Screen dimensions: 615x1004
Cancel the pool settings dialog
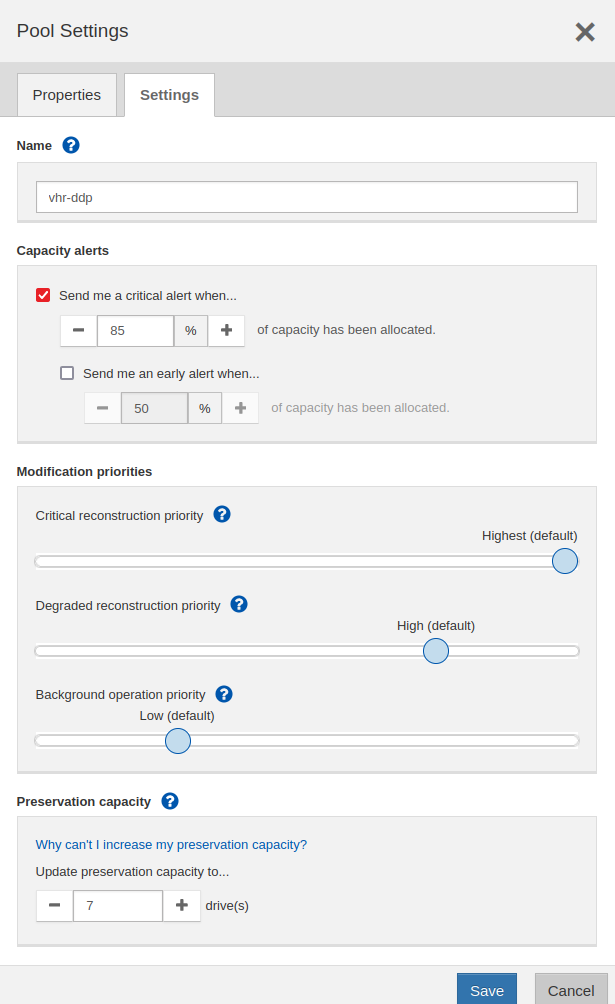571,990
